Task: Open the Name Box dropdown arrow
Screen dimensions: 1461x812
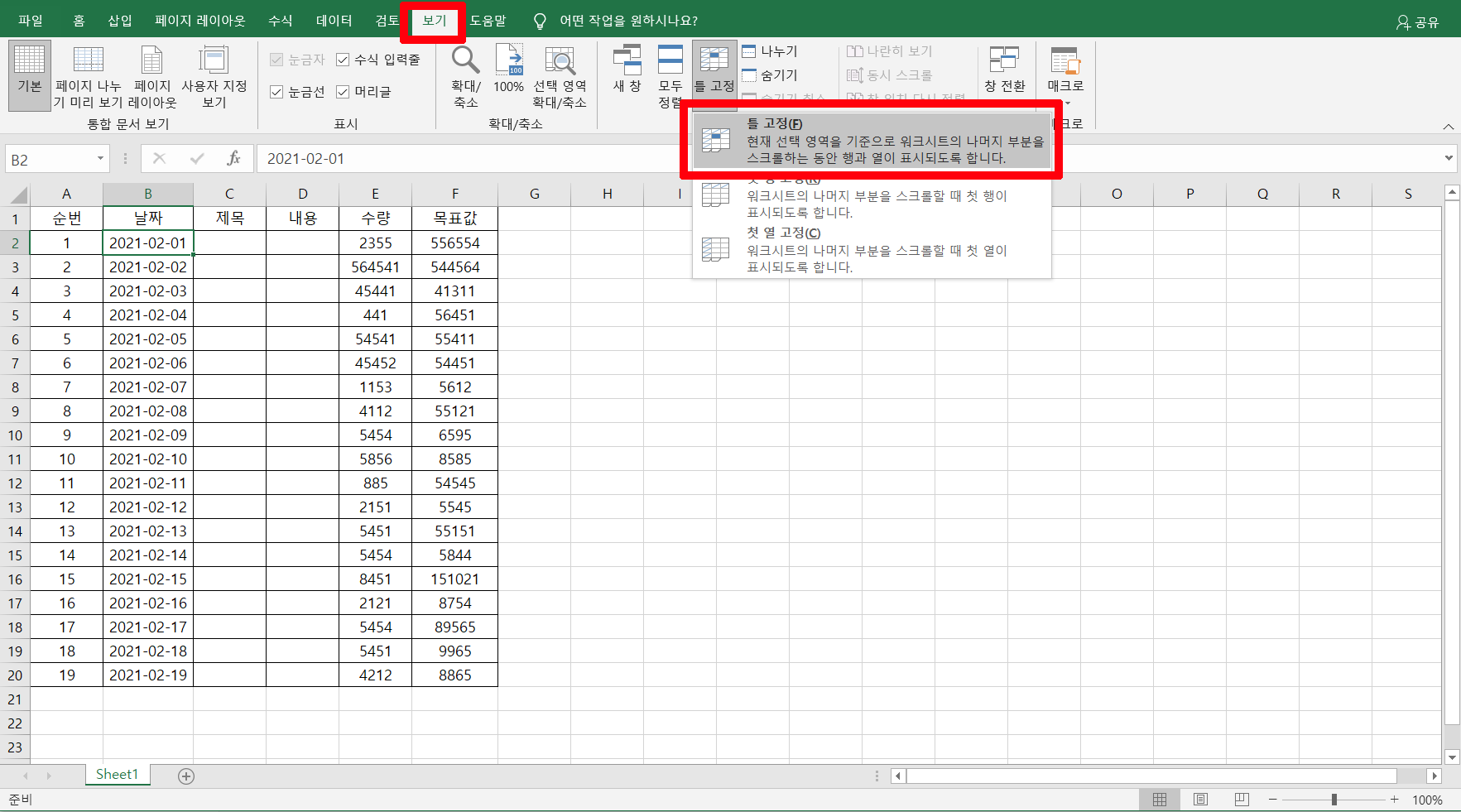Action: (100, 158)
